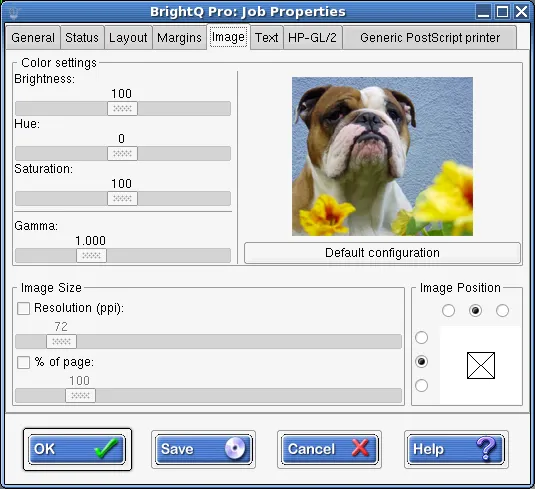Screen dimensions: 535x489
Task: Click the Resolution value 72
Action: pos(61,327)
